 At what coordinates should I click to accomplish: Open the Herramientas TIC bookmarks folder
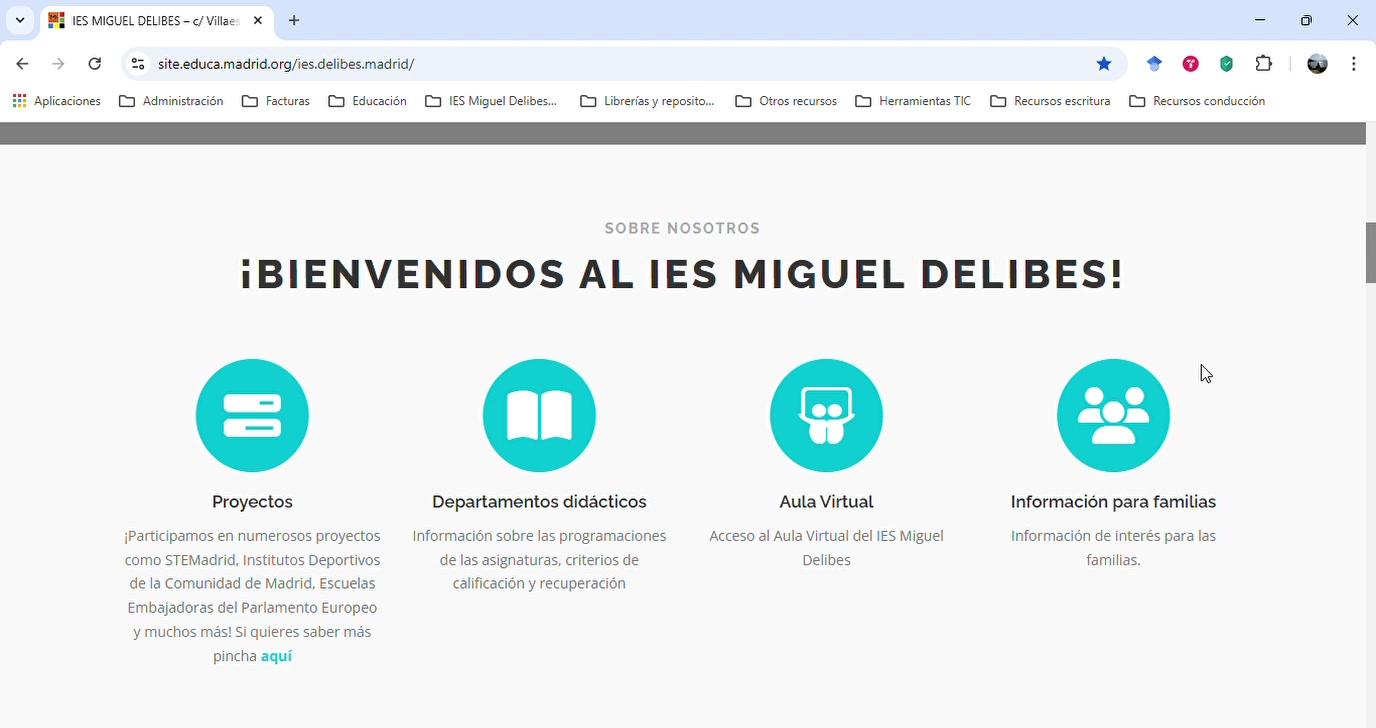[913, 101]
